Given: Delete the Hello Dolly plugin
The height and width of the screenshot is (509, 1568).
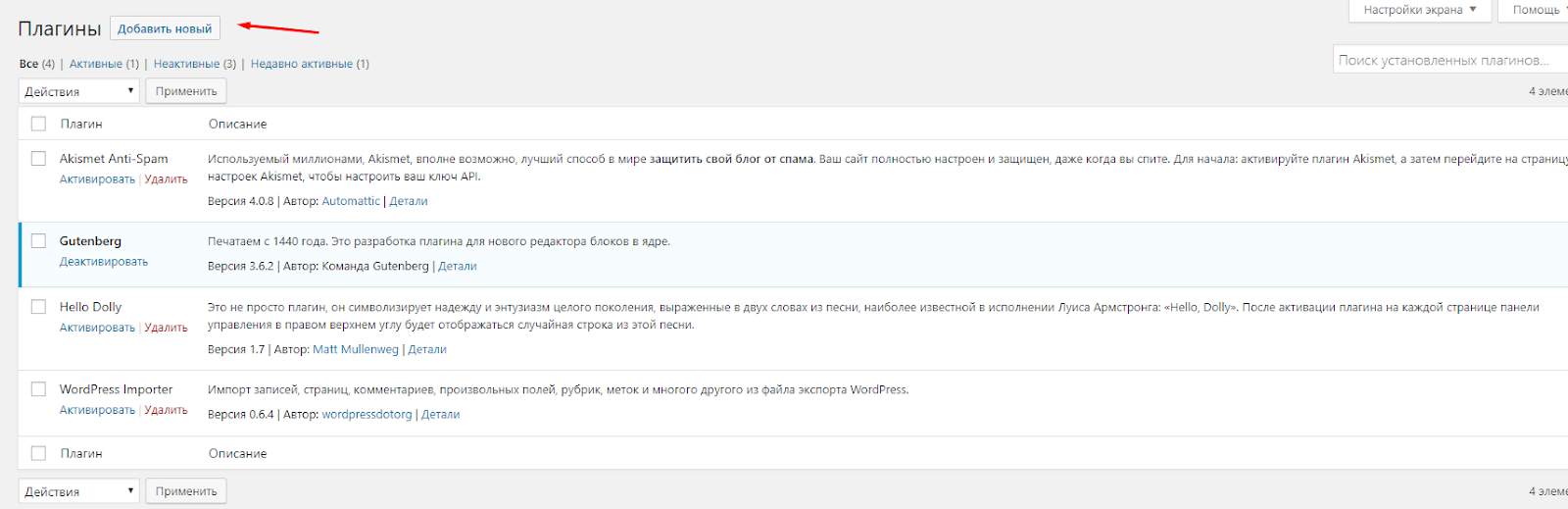Looking at the screenshot, I should (166, 328).
